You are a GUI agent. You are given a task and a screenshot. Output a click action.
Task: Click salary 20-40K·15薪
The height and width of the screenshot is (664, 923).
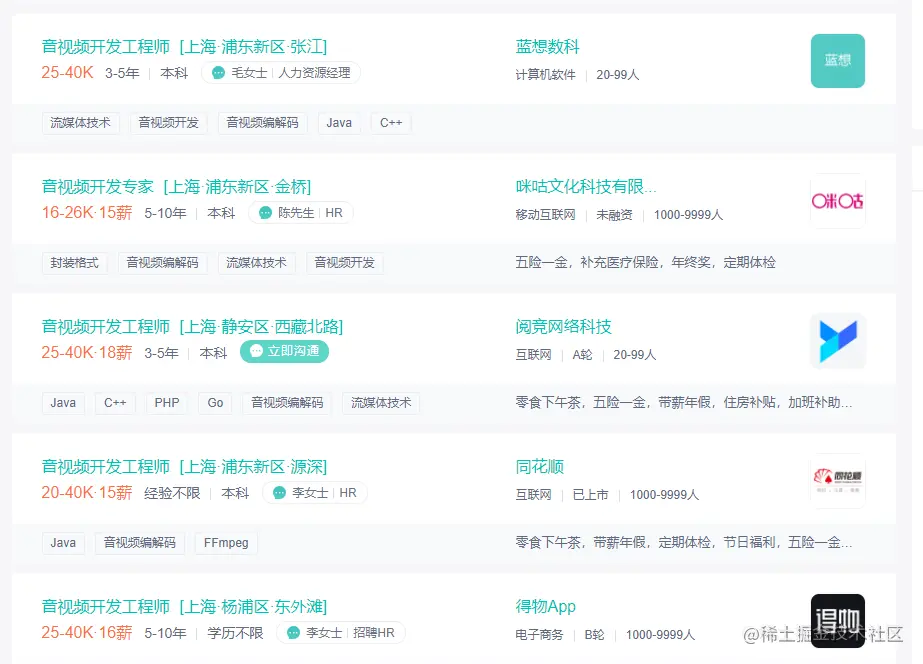[87, 493]
